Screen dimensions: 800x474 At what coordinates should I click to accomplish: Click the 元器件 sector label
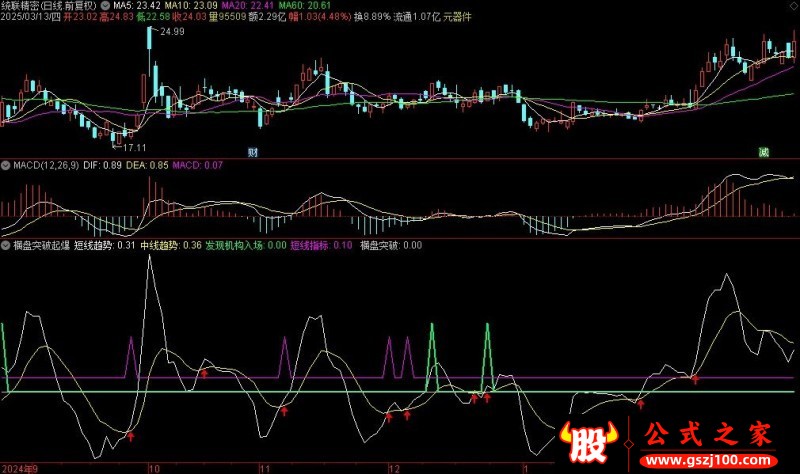coord(457,17)
